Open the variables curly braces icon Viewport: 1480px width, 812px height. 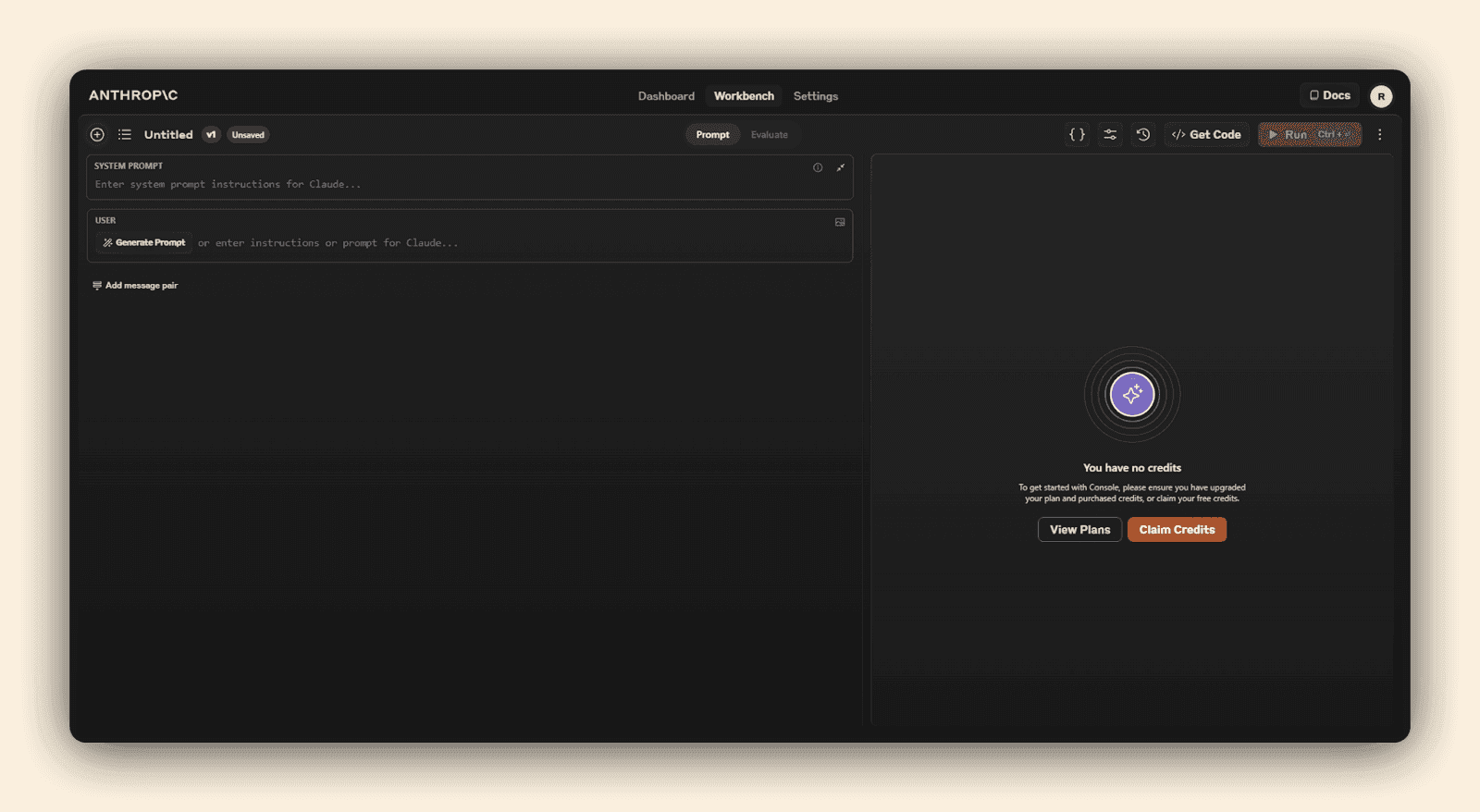tap(1077, 135)
